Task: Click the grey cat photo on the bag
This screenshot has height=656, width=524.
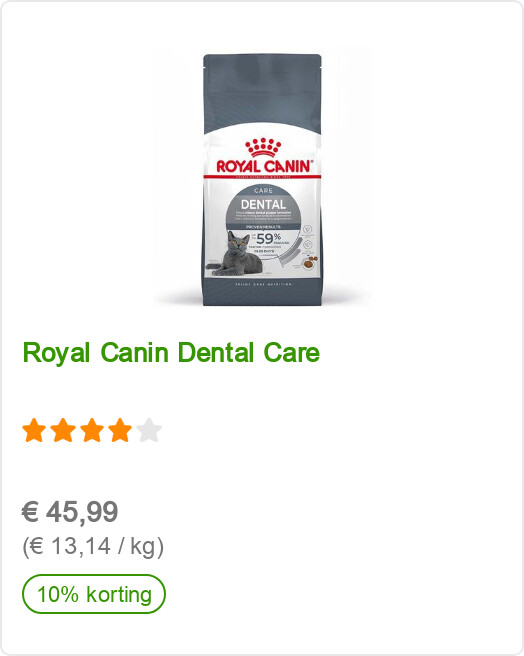Action: 235,254
